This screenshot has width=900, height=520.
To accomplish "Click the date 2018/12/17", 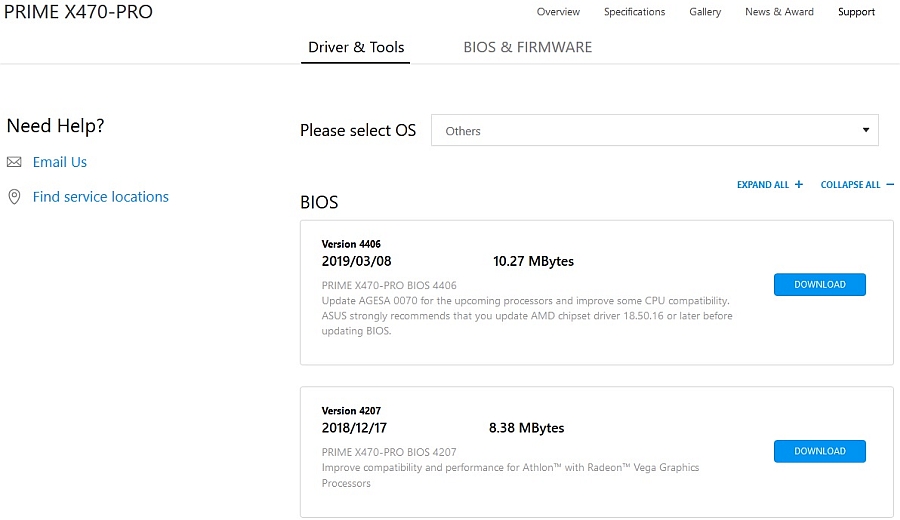I will (354, 428).
